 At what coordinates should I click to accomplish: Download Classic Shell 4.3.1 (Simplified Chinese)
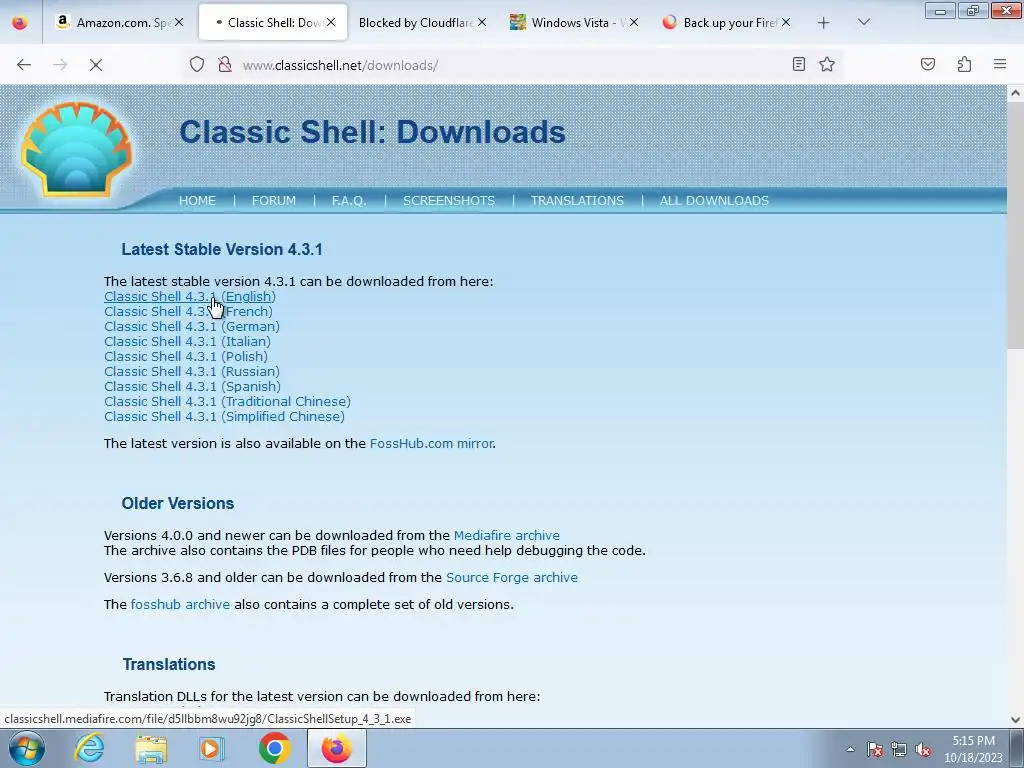point(224,417)
